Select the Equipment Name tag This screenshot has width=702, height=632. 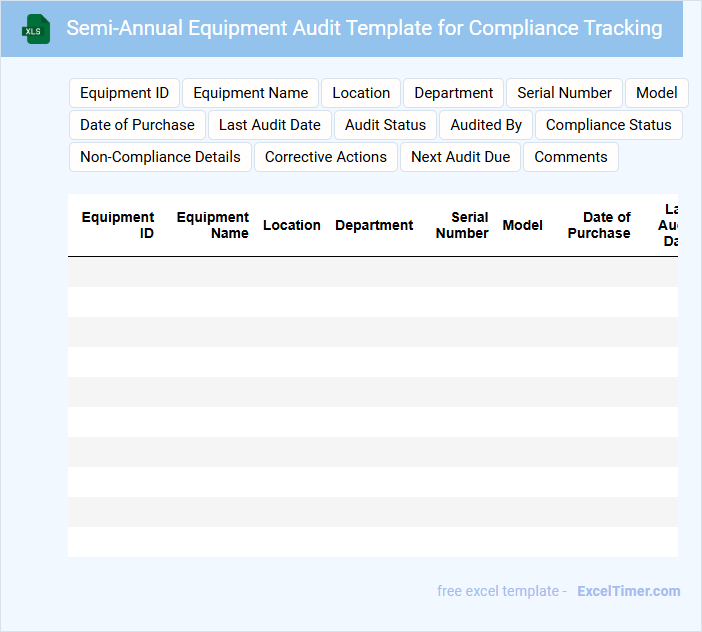(x=250, y=93)
